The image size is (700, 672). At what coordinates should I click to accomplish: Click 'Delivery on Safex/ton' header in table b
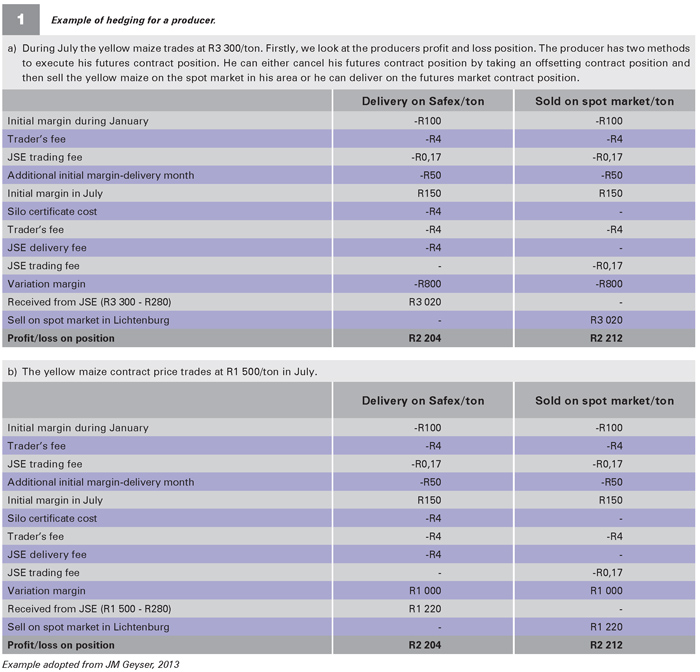coord(423,401)
